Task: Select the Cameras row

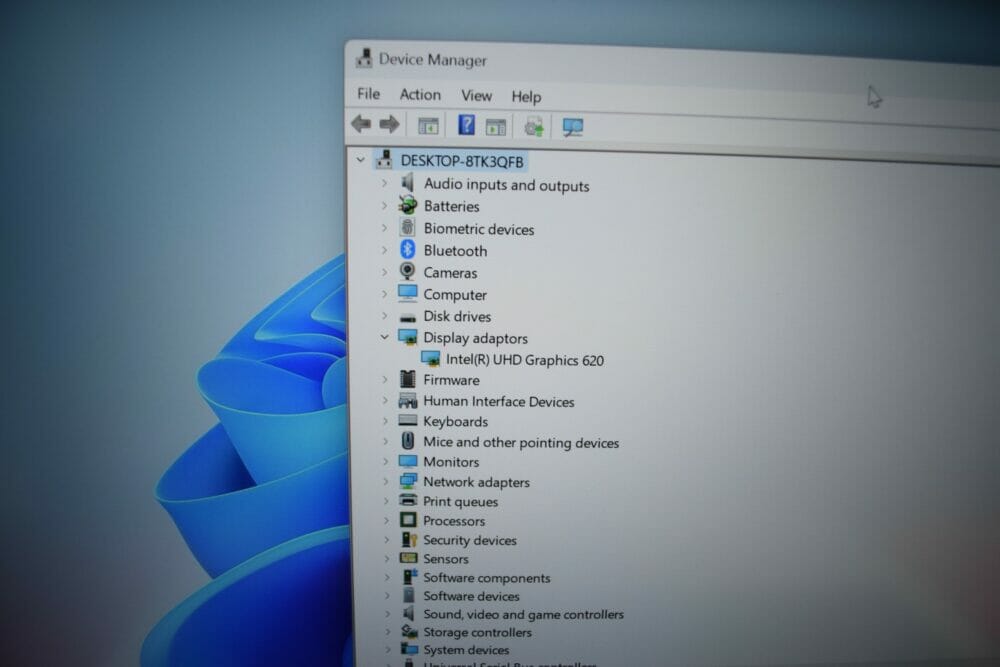Action: [x=450, y=273]
